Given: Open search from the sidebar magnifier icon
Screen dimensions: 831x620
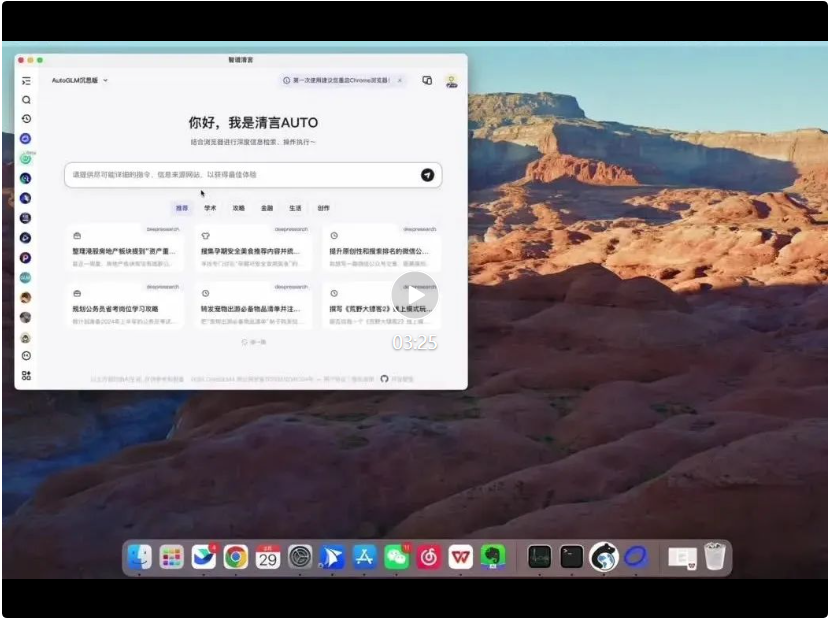Looking at the screenshot, I should 26,100.
